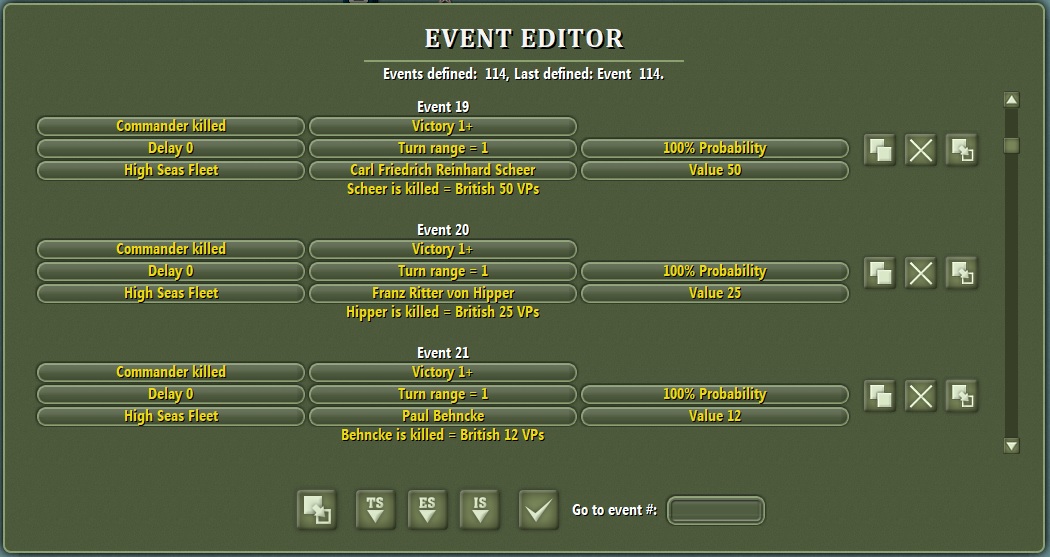Copy Event 20 with the duplicate icon
Screen dimensions: 1050x557
tap(880, 273)
